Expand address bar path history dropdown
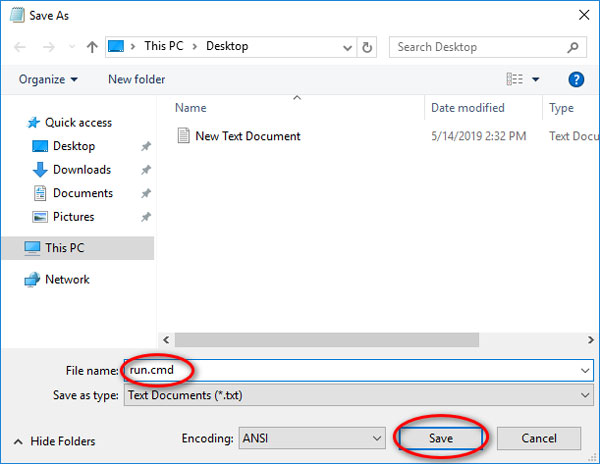Image resolution: width=600 pixels, height=464 pixels. click(347, 47)
